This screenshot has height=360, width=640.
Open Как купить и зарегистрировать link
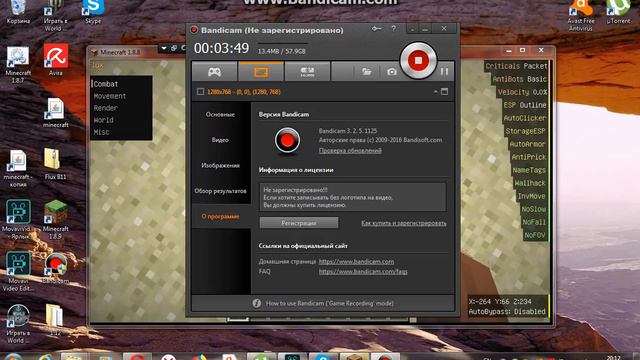point(404,223)
